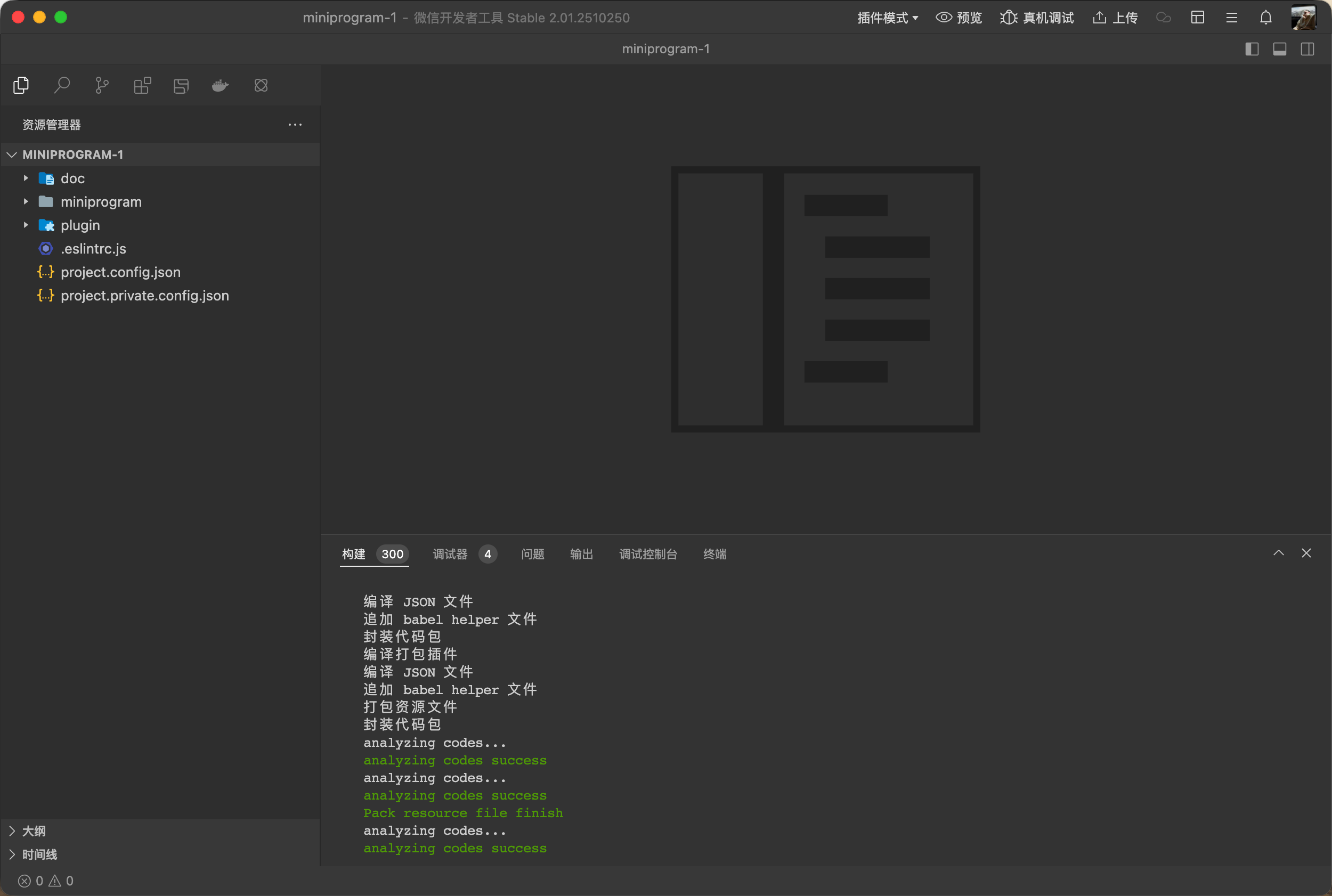Image resolution: width=1332 pixels, height=896 pixels.
Task: Click the 上传 upload button
Action: [1115, 18]
